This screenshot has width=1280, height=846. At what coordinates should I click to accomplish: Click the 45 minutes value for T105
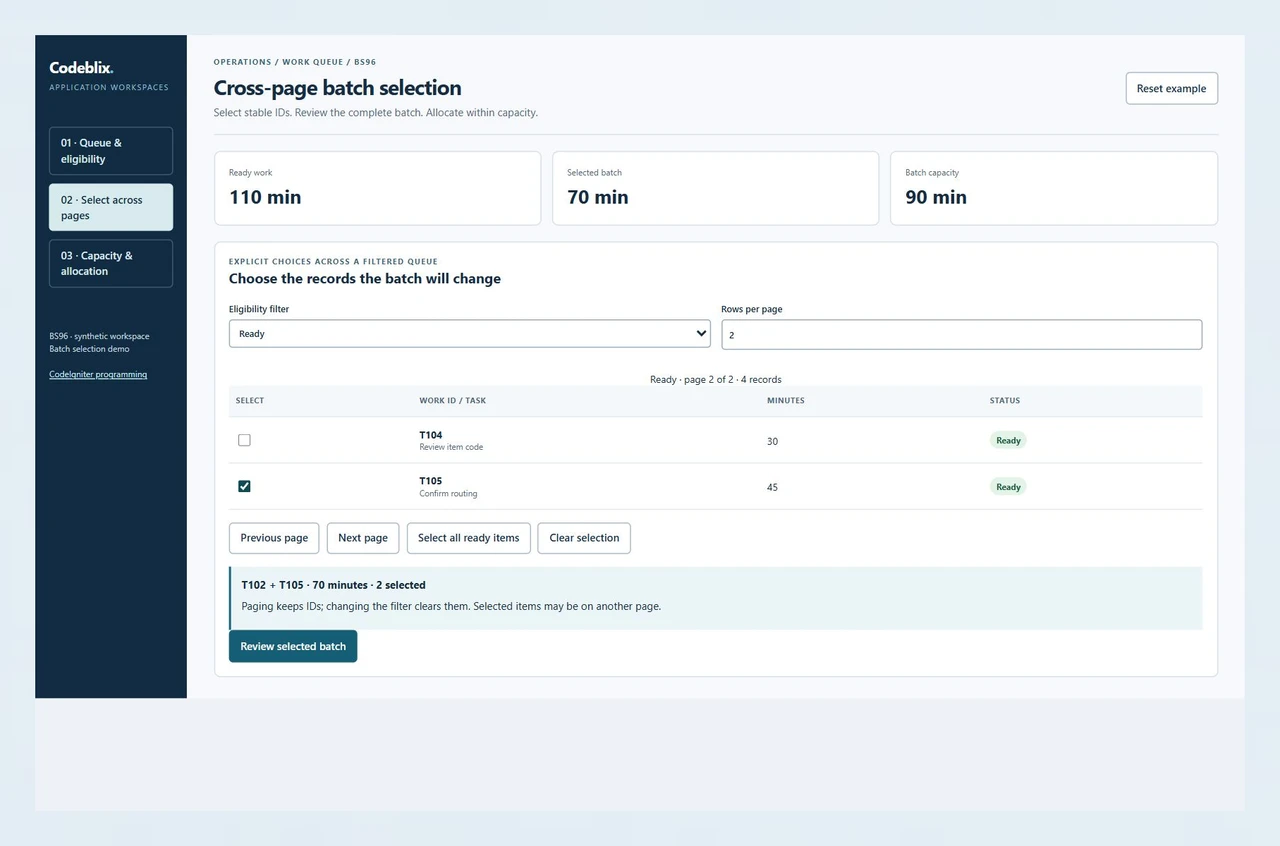coord(772,487)
